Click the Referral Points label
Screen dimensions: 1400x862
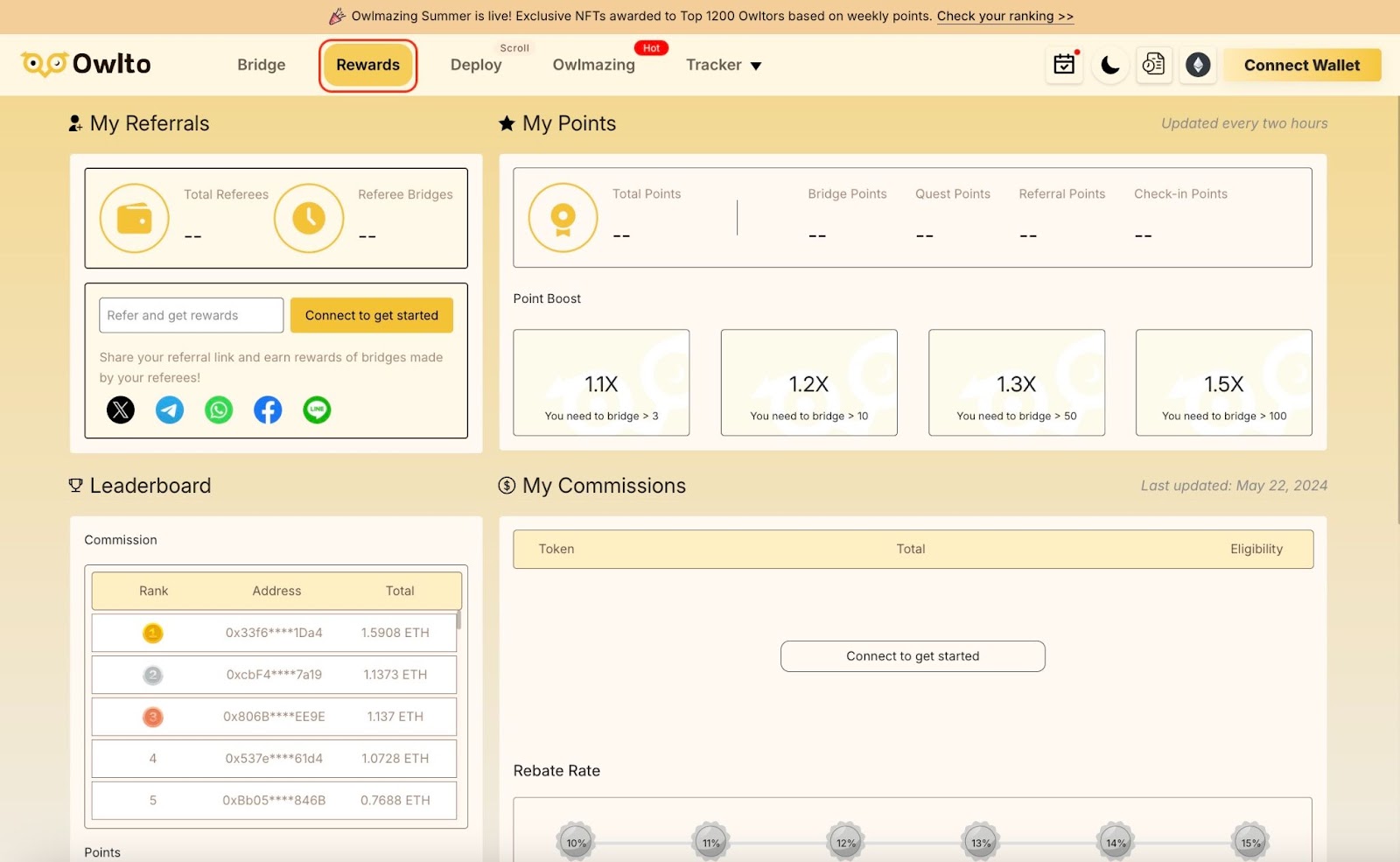click(1062, 194)
